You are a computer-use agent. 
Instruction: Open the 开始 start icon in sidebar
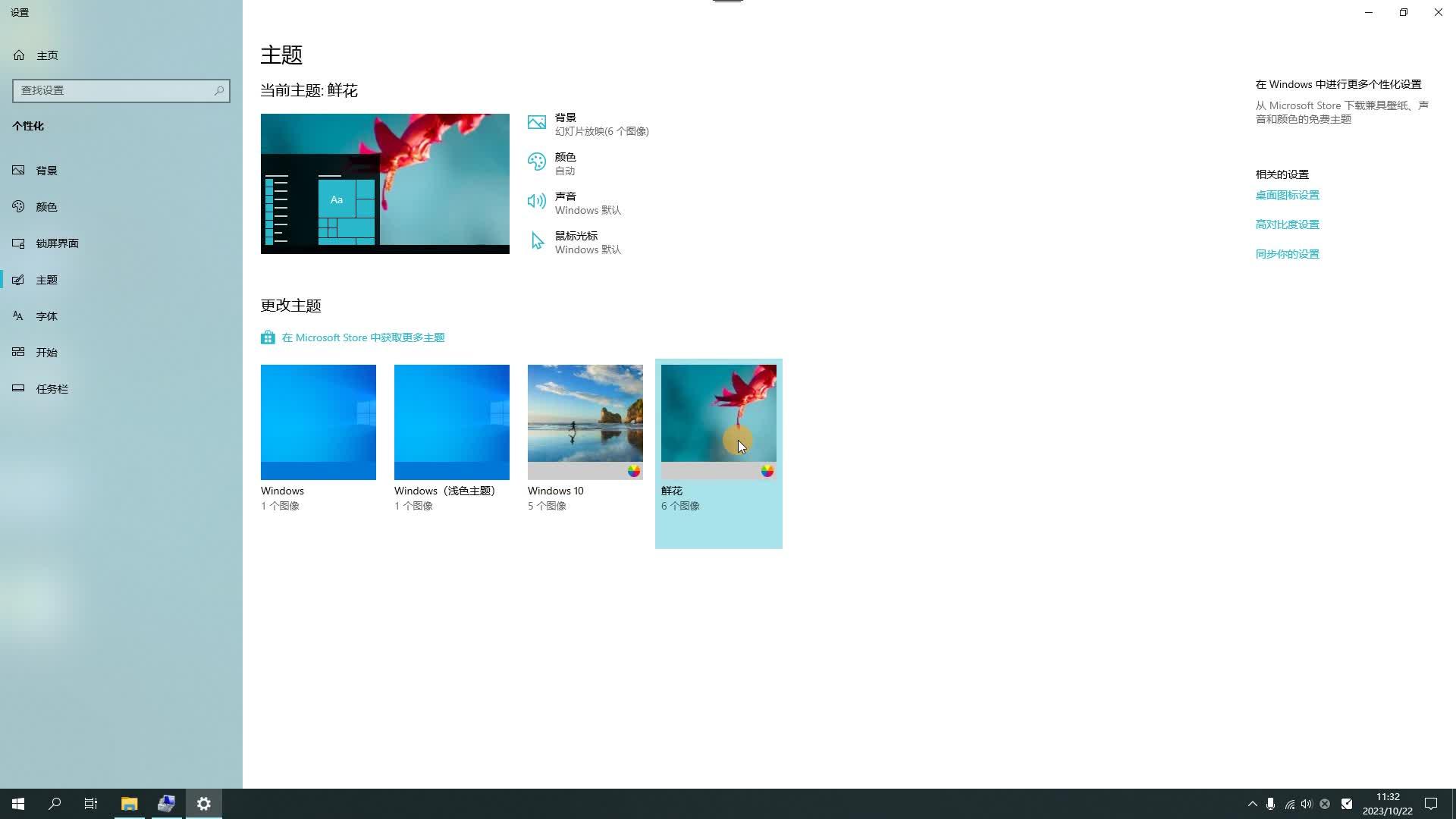pos(19,352)
